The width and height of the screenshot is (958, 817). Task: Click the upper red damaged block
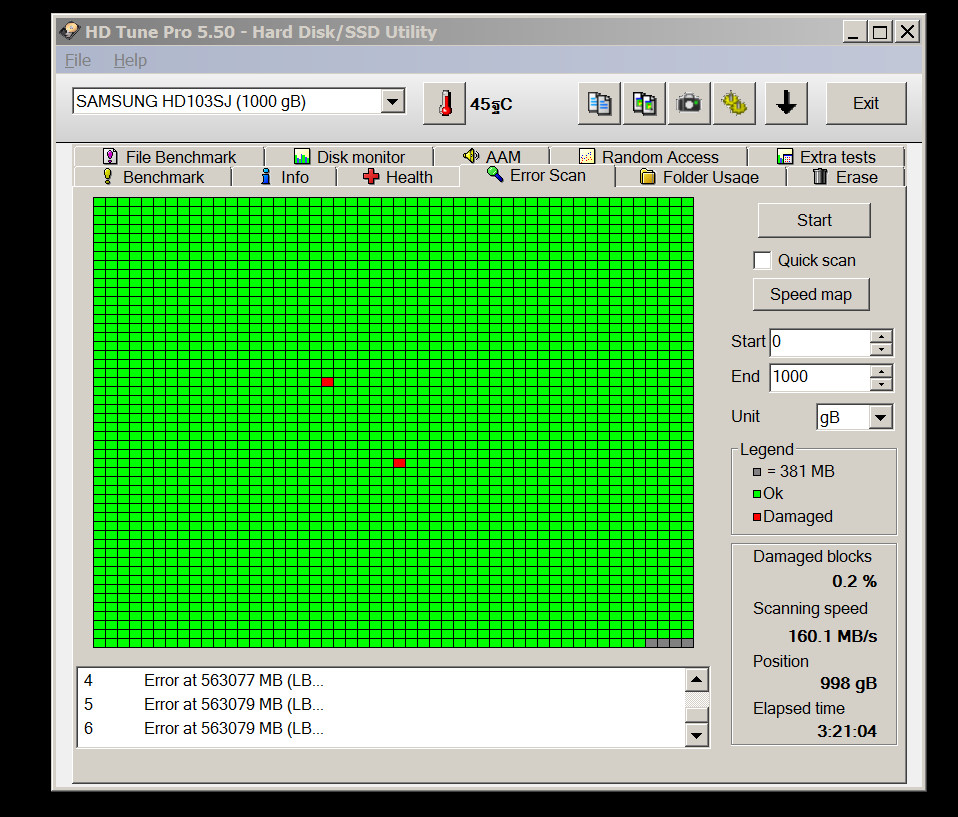click(327, 382)
